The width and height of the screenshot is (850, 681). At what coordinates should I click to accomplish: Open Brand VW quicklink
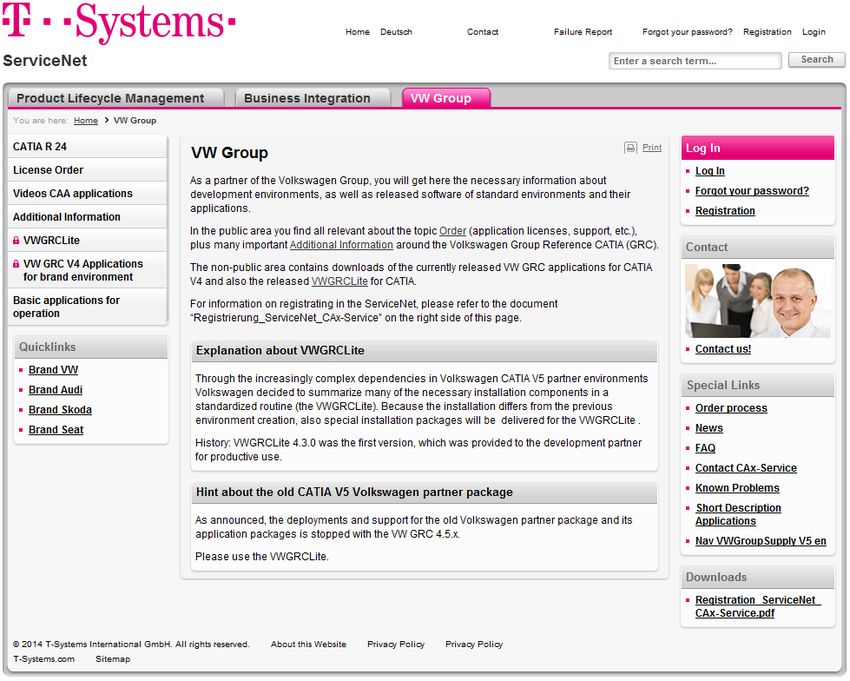coord(53,370)
